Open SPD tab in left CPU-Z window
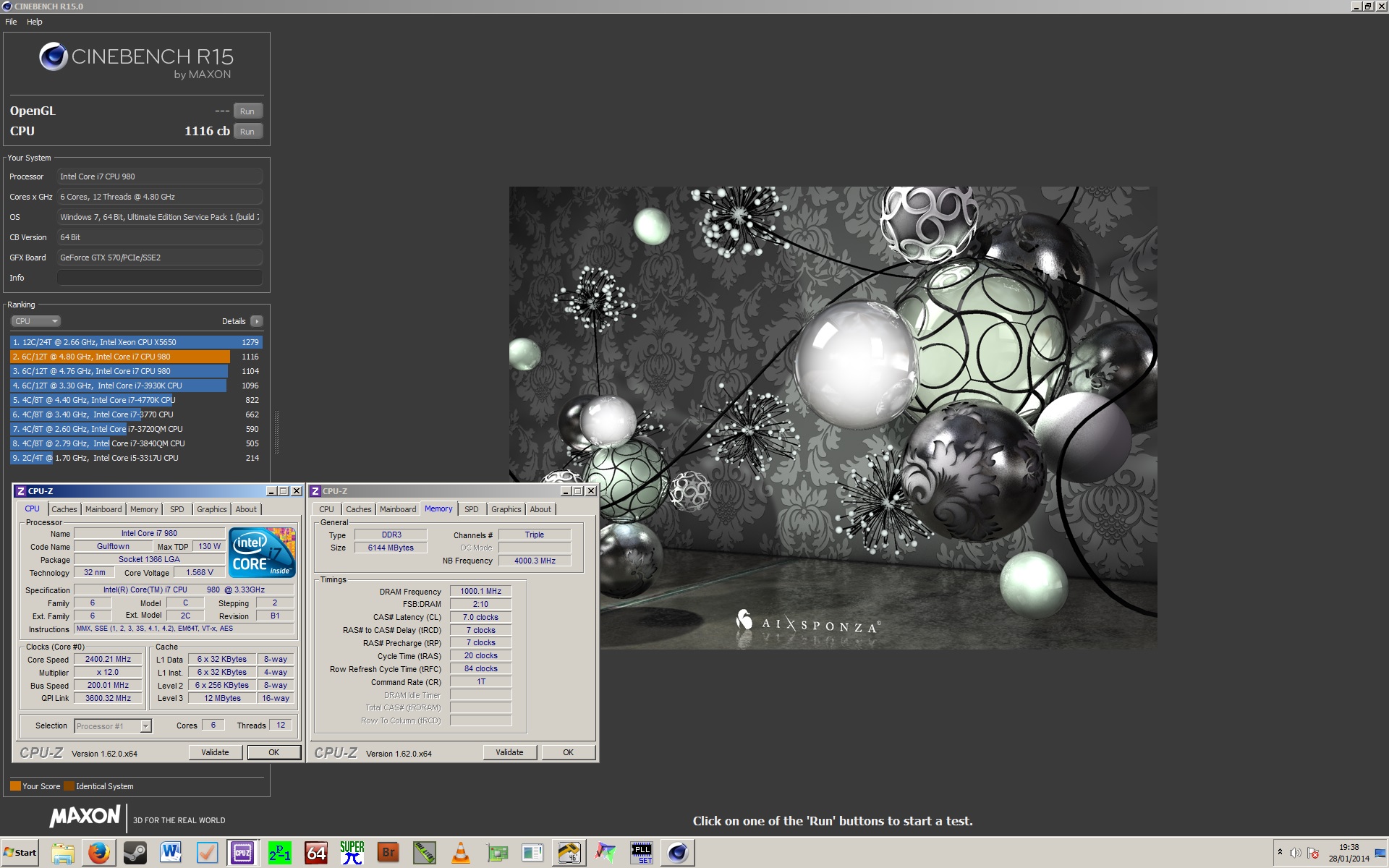Image resolution: width=1389 pixels, height=868 pixels. (x=177, y=509)
